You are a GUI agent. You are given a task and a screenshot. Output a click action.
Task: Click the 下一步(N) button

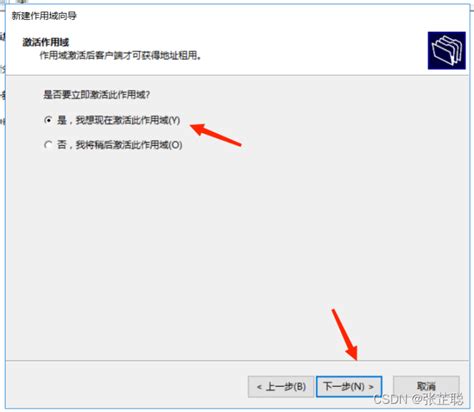(349, 387)
